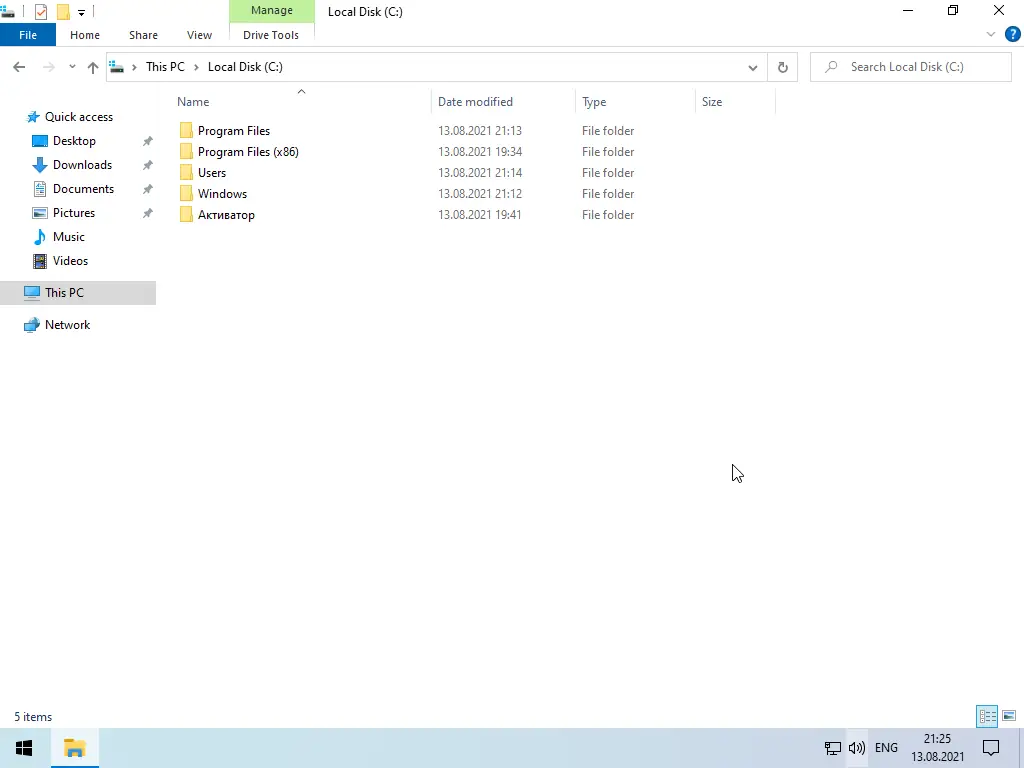Viewport: 1024px width, 768px height.
Task: Sort by the Name column header
Action: coord(301,102)
